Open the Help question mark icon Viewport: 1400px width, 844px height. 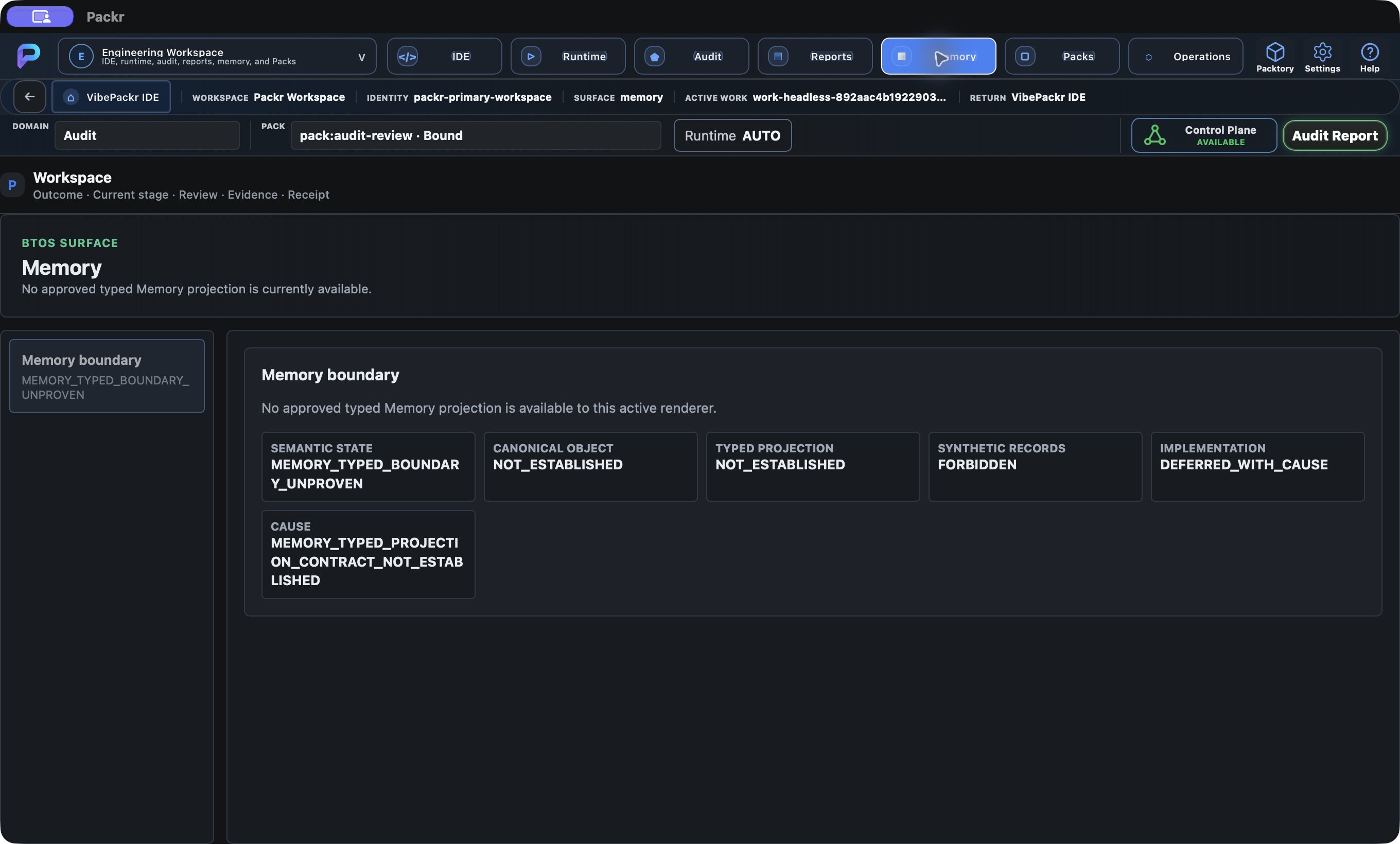coord(1369,52)
